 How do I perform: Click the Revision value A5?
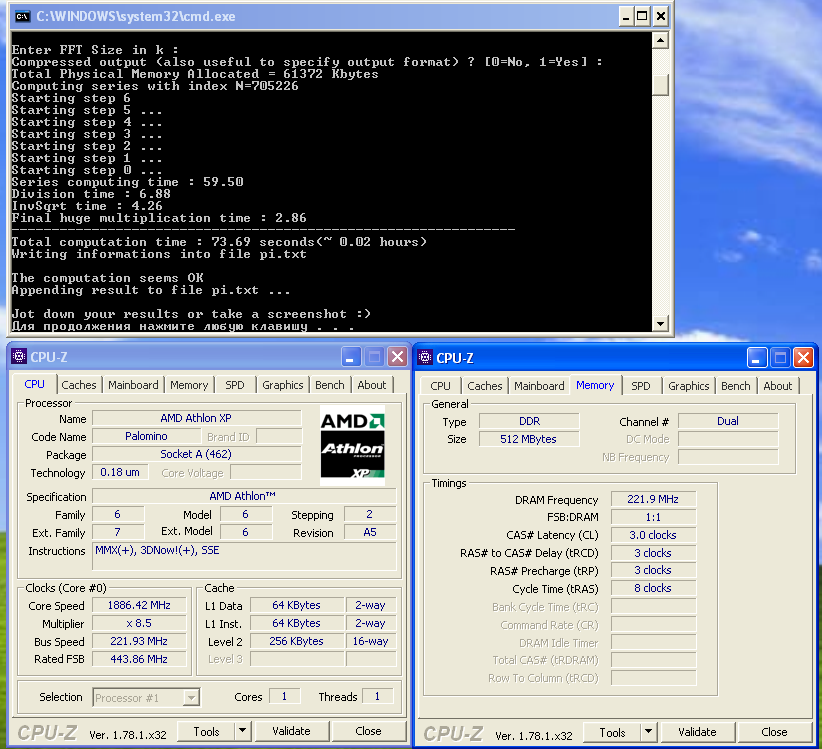click(x=370, y=533)
